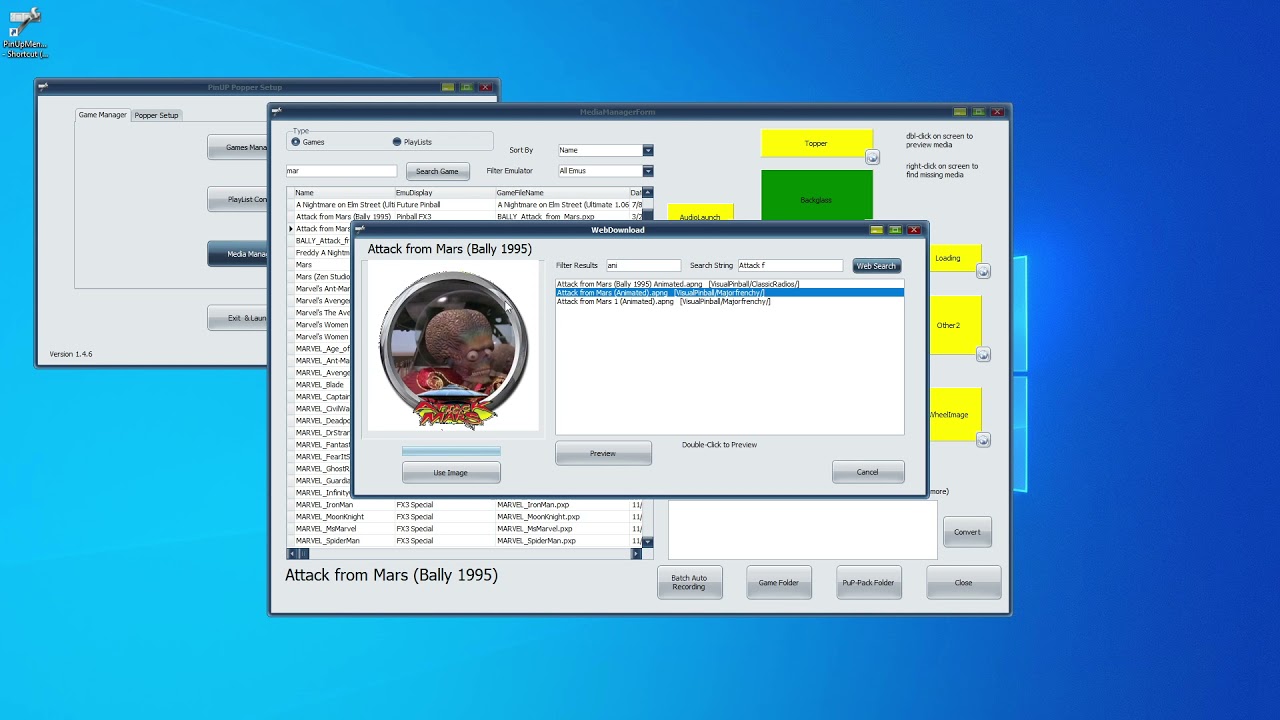
Task: Click the green Backglass media box
Action: point(817,196)
